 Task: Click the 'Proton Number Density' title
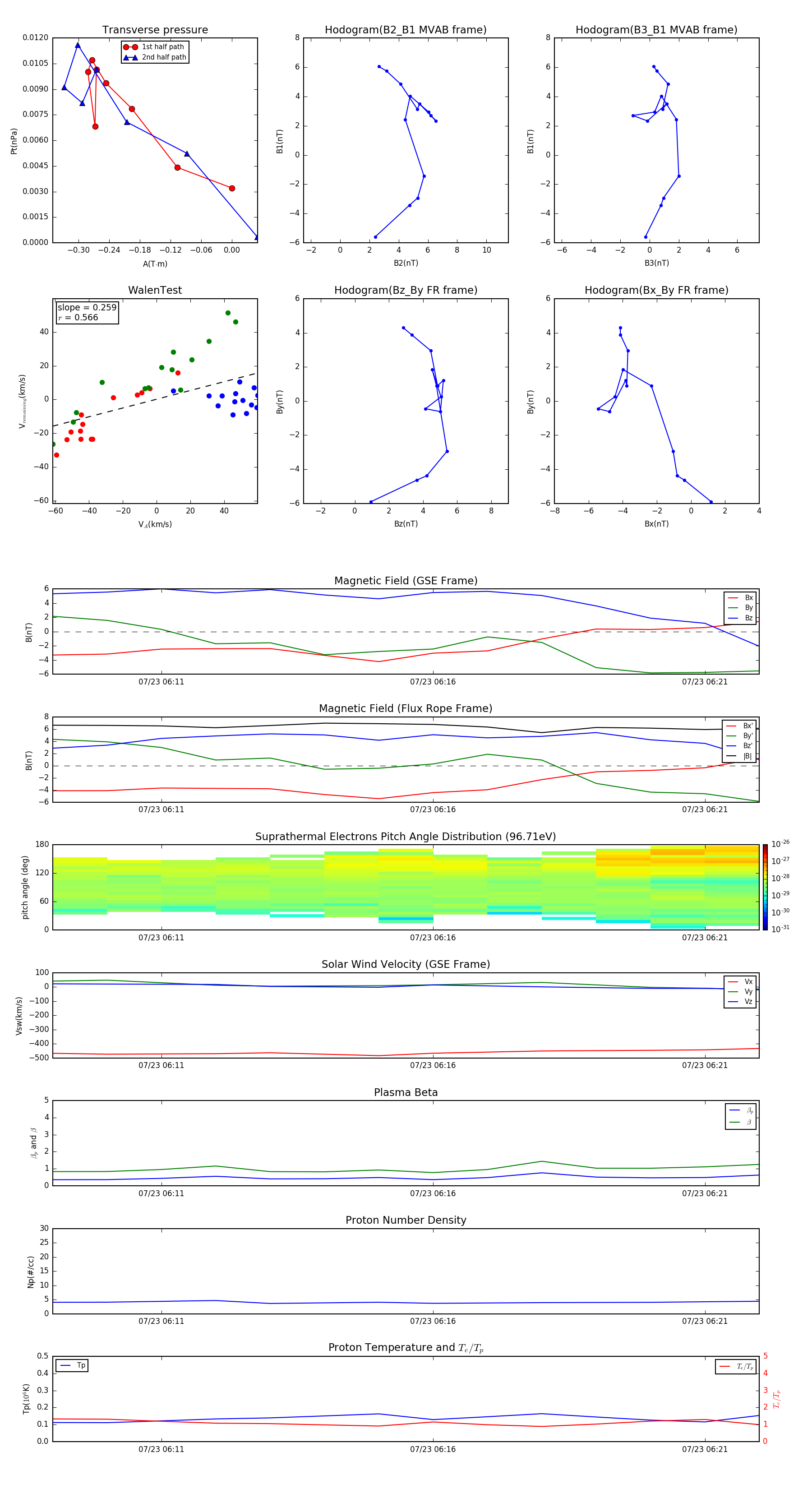[406, 1220]
